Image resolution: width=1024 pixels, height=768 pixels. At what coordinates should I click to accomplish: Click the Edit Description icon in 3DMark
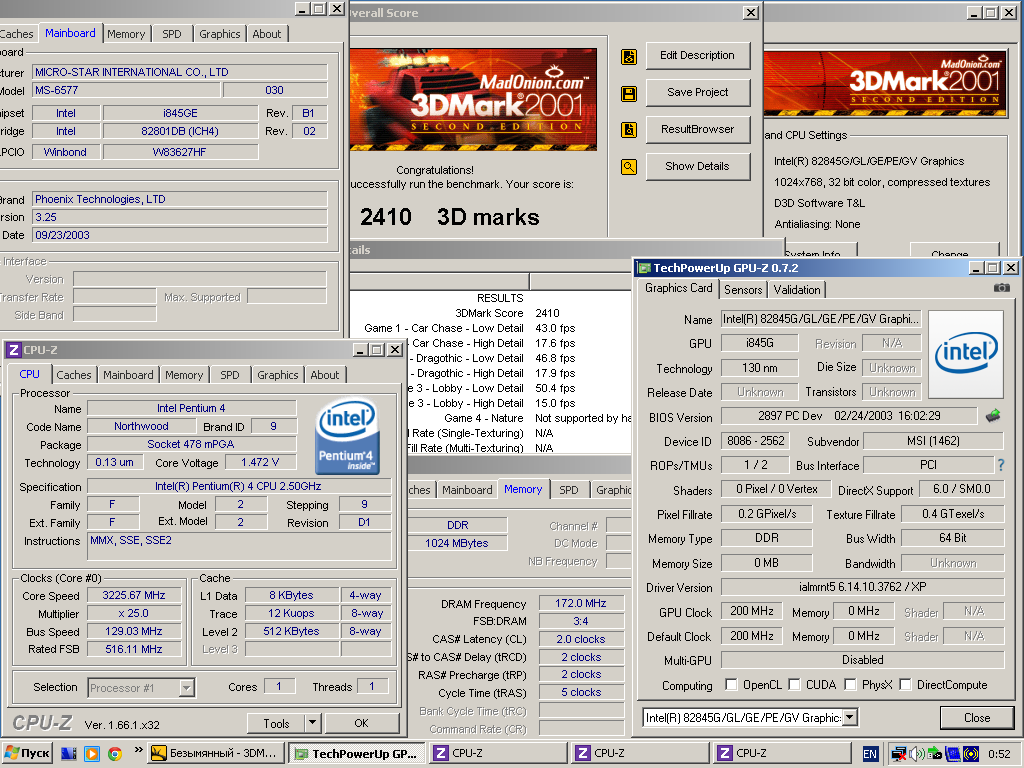tap(628, 57)
